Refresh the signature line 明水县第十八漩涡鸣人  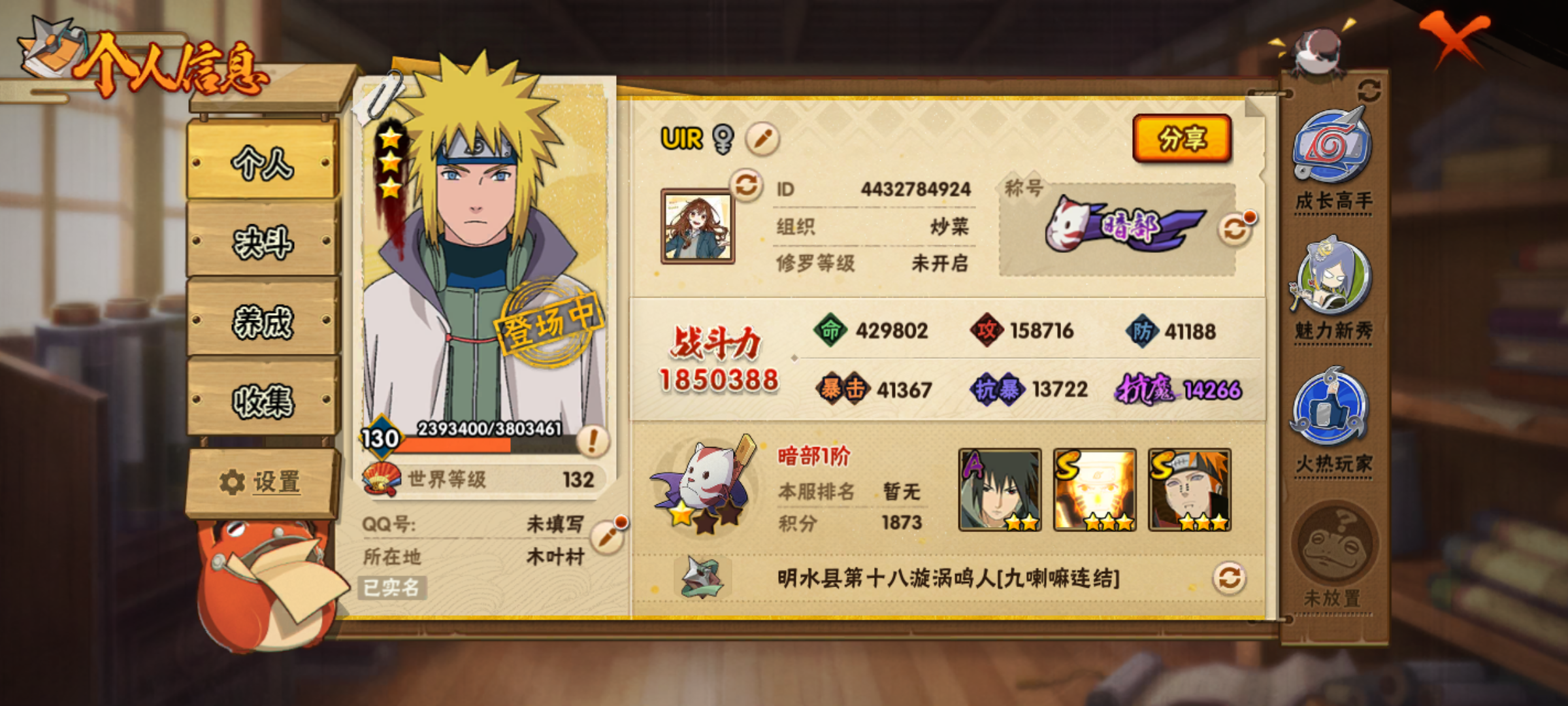click(1229, 578)
